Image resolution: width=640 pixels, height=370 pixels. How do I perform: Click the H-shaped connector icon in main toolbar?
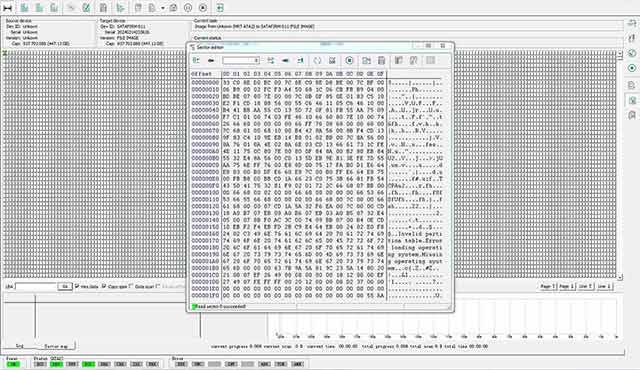pyautogui.click(x=7, y=8)
